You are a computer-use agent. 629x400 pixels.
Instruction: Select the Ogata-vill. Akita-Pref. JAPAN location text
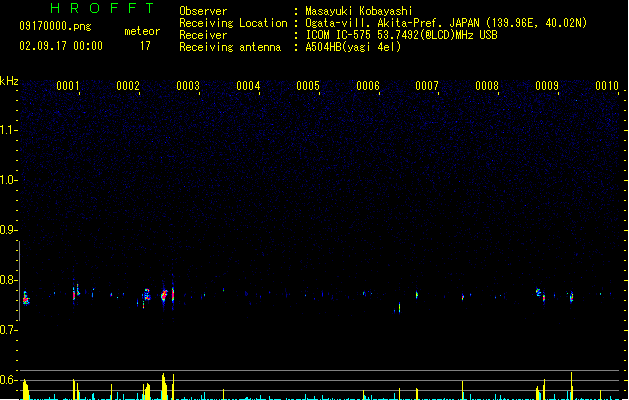click(x=446, y=23)
